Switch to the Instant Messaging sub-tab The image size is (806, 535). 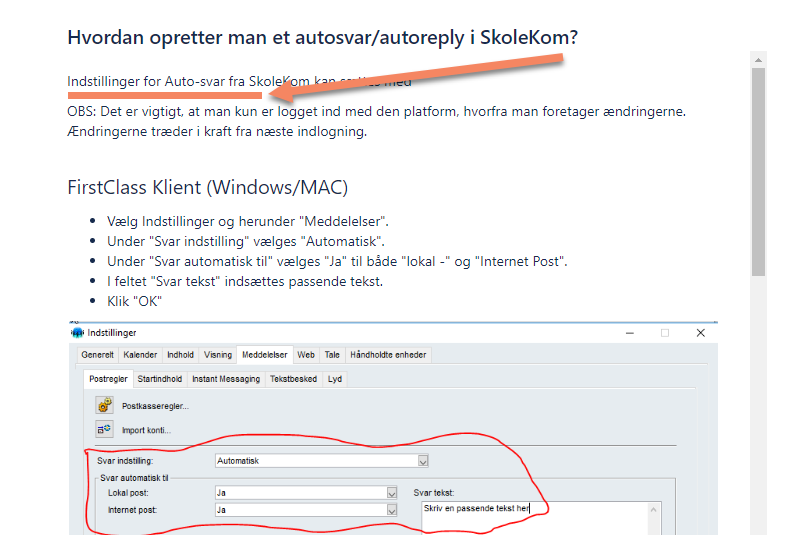tap(226, 379)
